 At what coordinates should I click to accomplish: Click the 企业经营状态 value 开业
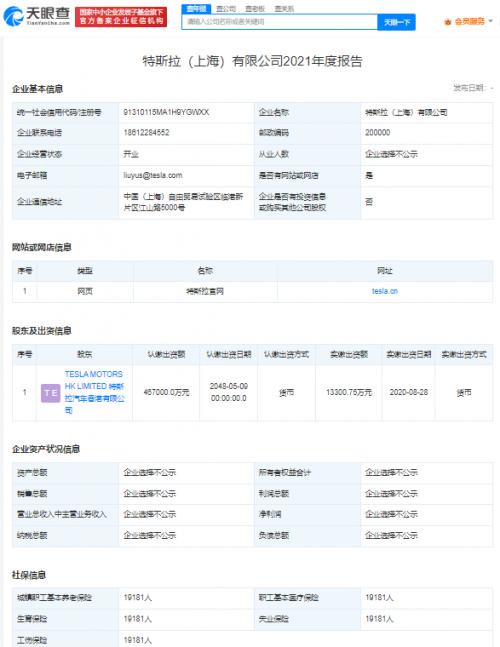[x=131, y=154]
